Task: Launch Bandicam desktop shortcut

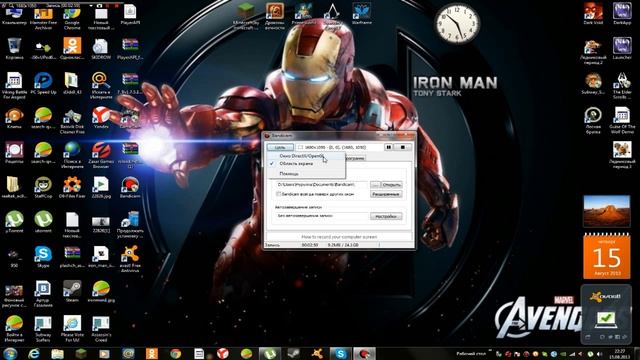Action: point(130,187)
